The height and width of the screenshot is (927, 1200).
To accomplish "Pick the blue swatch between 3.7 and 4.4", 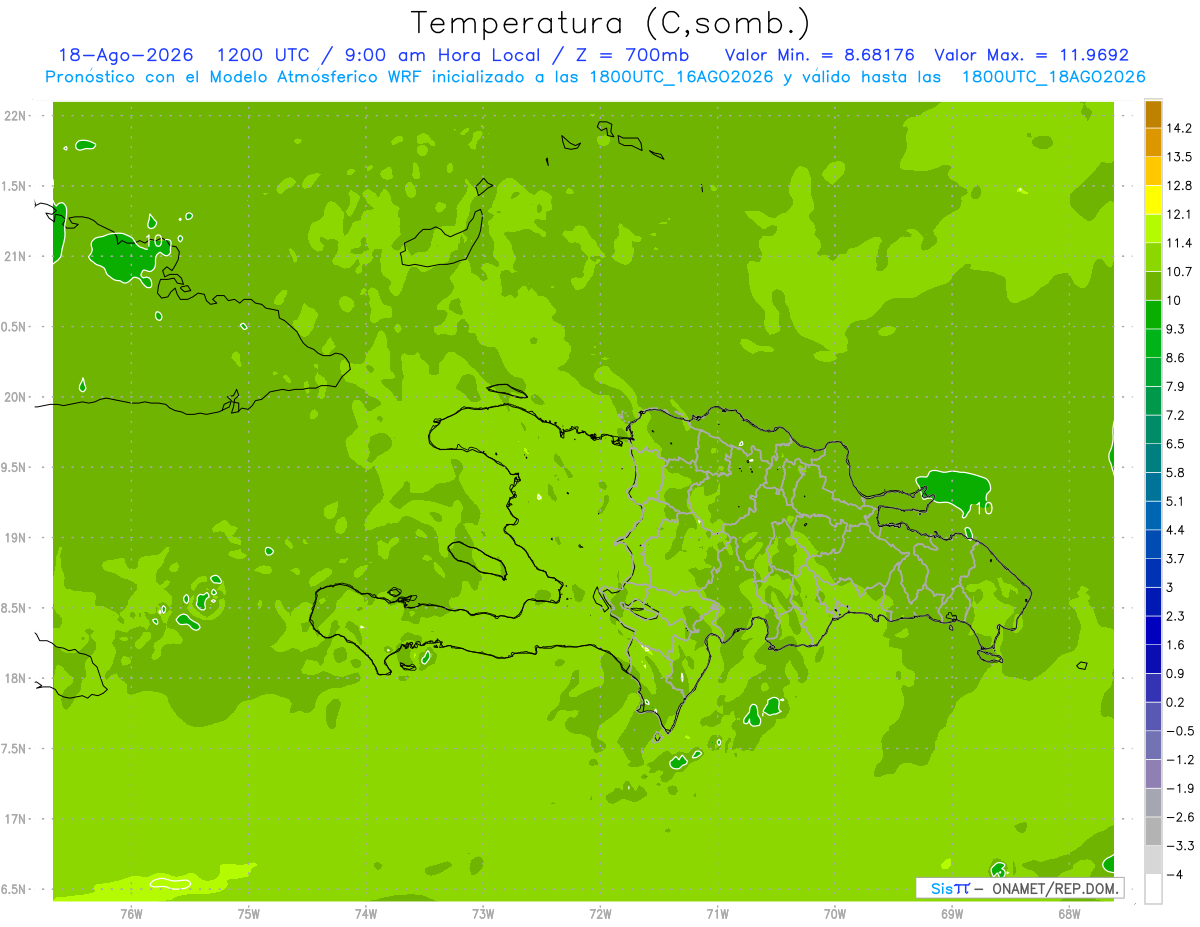I will tap(1153, 544).
